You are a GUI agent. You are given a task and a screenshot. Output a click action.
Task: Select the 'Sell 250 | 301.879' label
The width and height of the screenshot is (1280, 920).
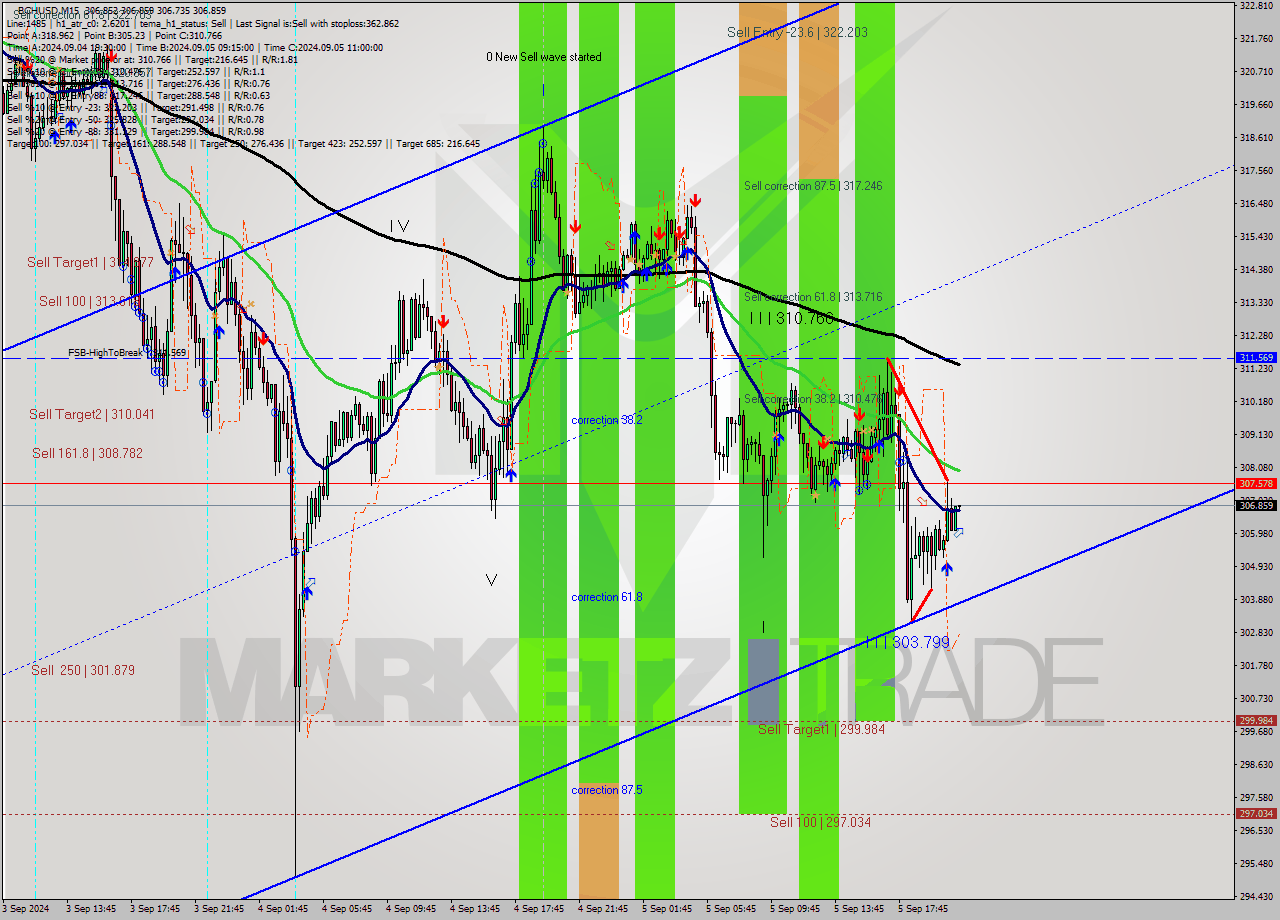[82, 670]
